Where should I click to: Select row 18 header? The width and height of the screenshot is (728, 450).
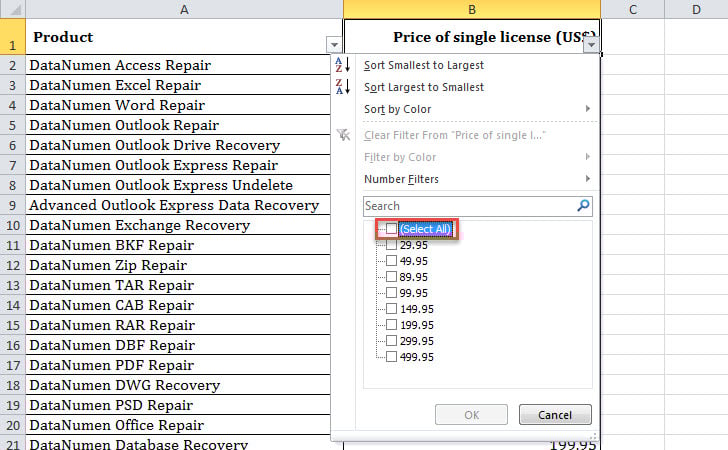coord(13,385)
